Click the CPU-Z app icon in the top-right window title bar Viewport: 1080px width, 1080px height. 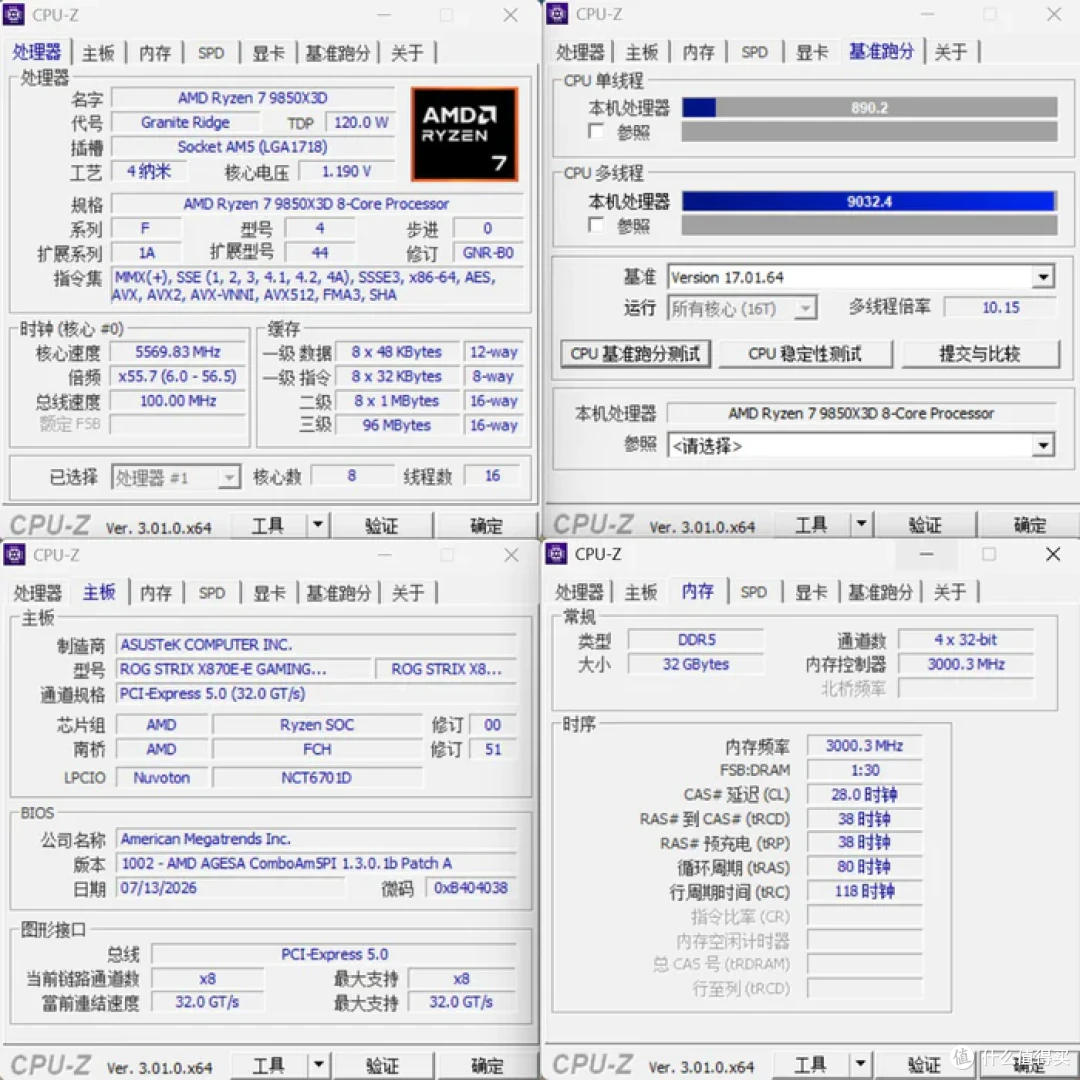pos(557,14)
